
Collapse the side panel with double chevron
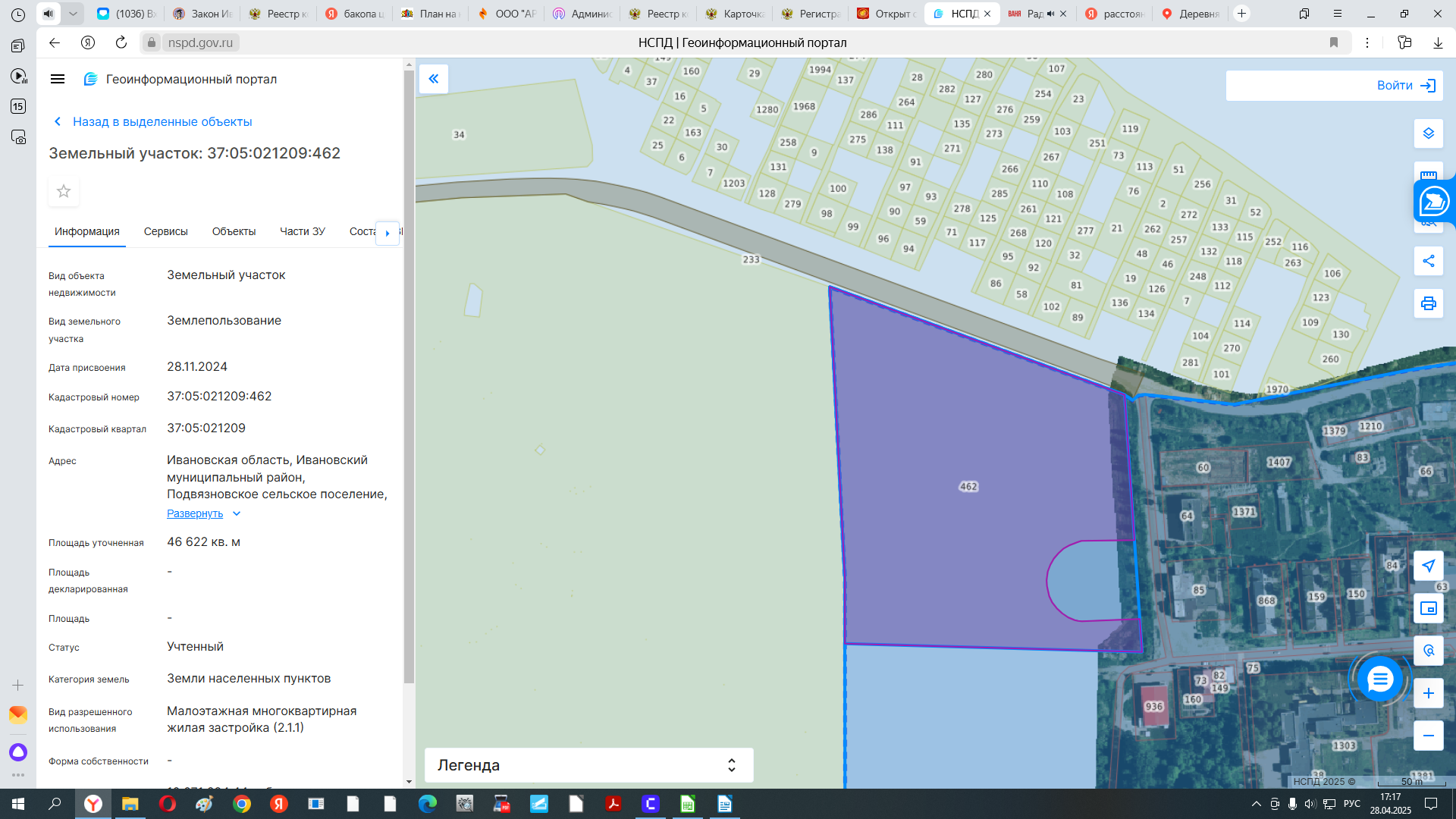click(x=434, y=79)
